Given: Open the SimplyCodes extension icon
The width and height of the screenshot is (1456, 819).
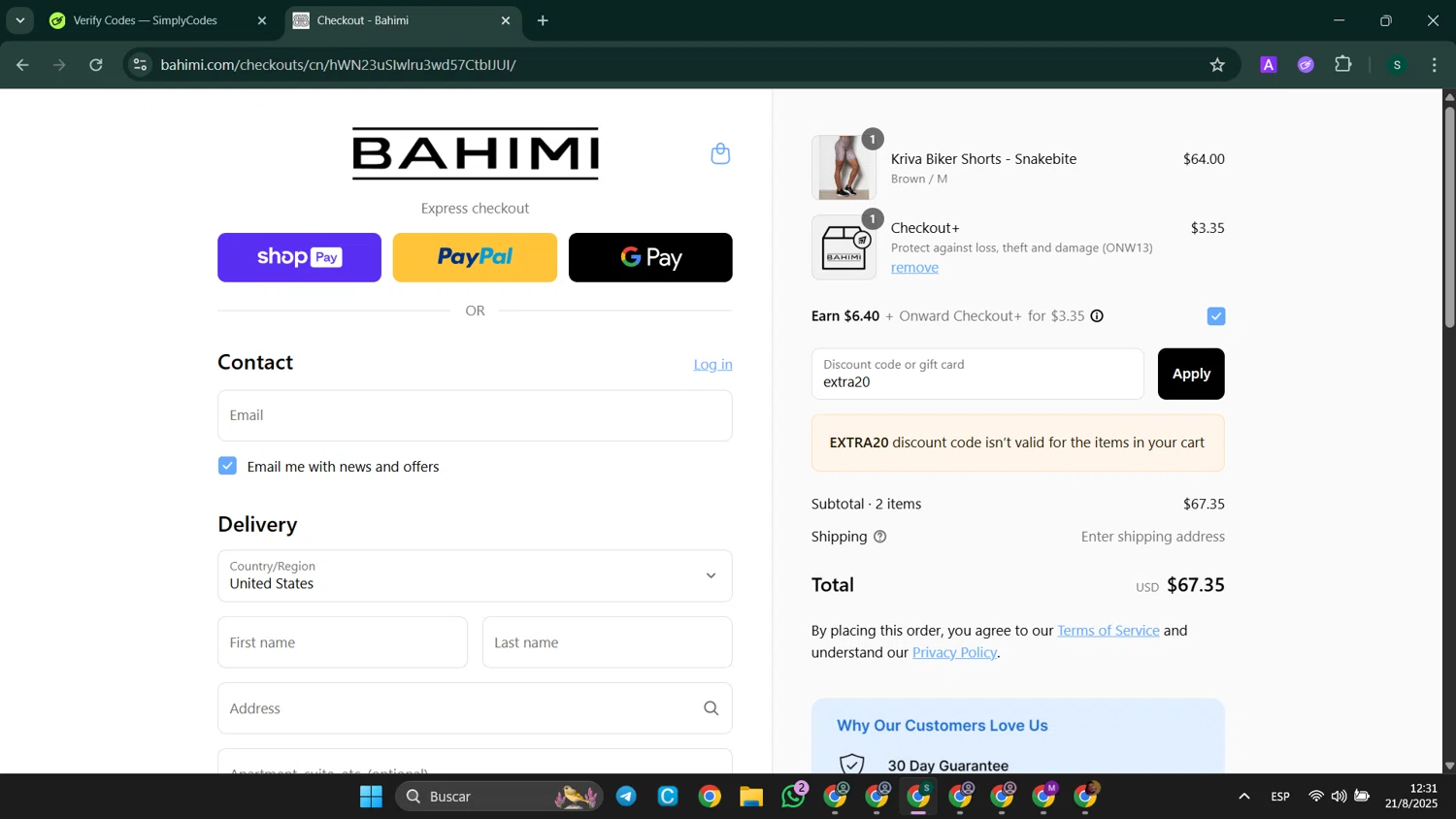Looking at the screenshot, I should point(1306,65).
